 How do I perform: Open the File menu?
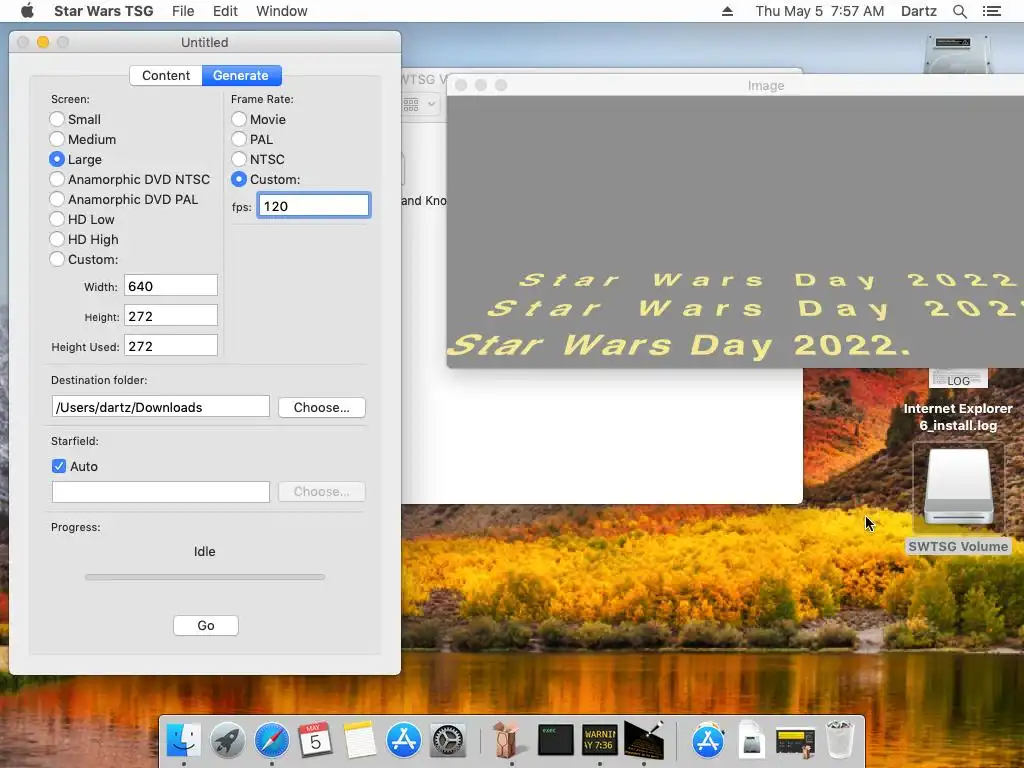click(183, 11)
